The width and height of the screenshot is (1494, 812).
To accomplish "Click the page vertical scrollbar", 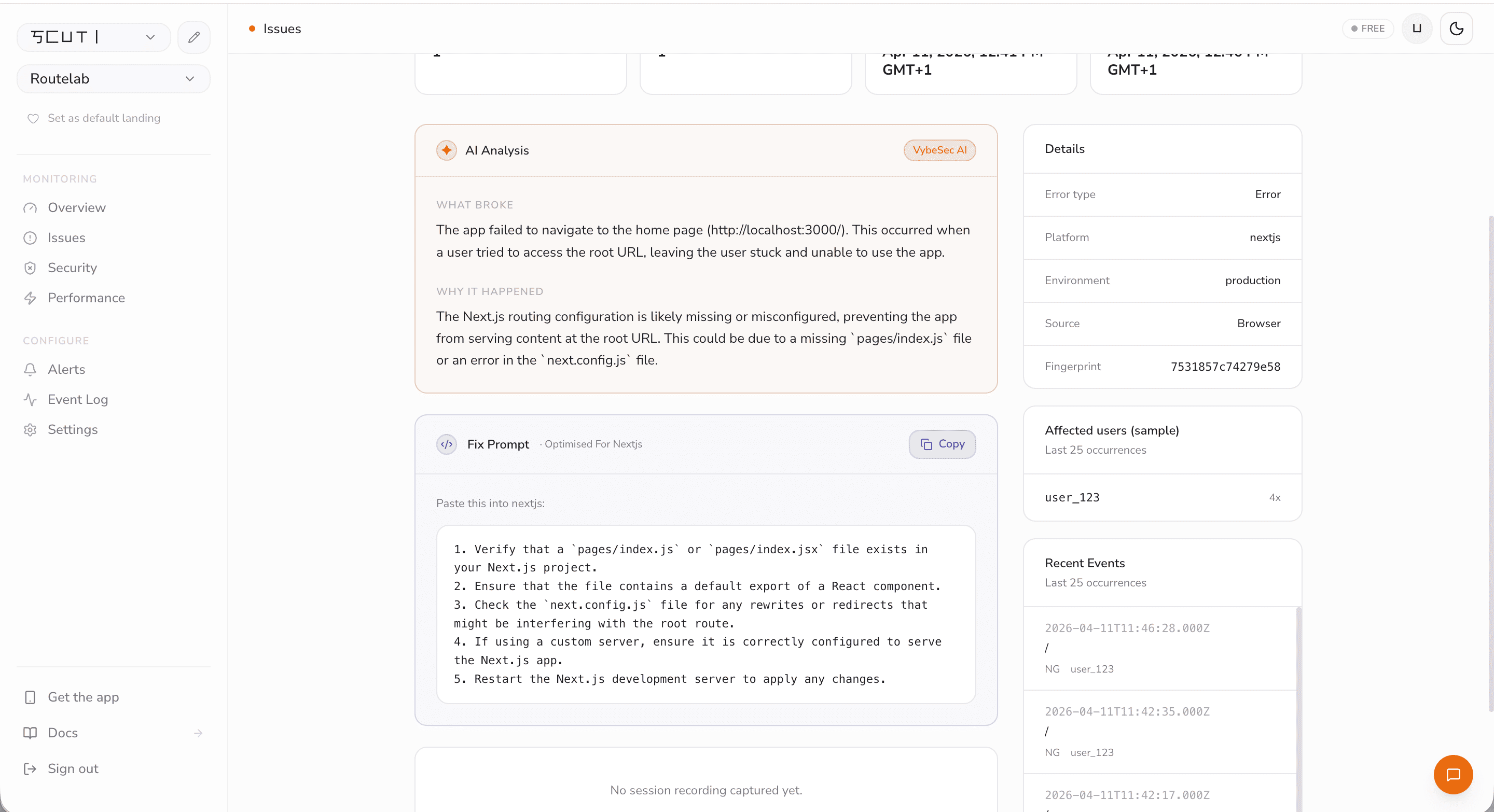I will point(1490,463).
